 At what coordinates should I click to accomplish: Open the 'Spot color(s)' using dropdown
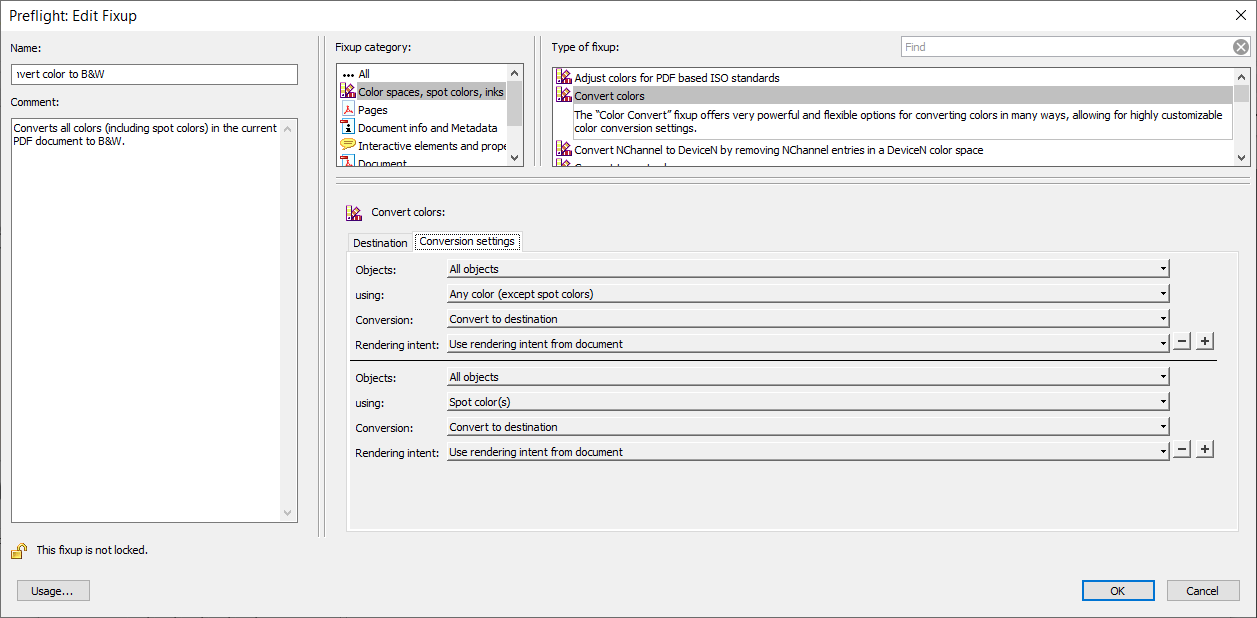point(807,402)
